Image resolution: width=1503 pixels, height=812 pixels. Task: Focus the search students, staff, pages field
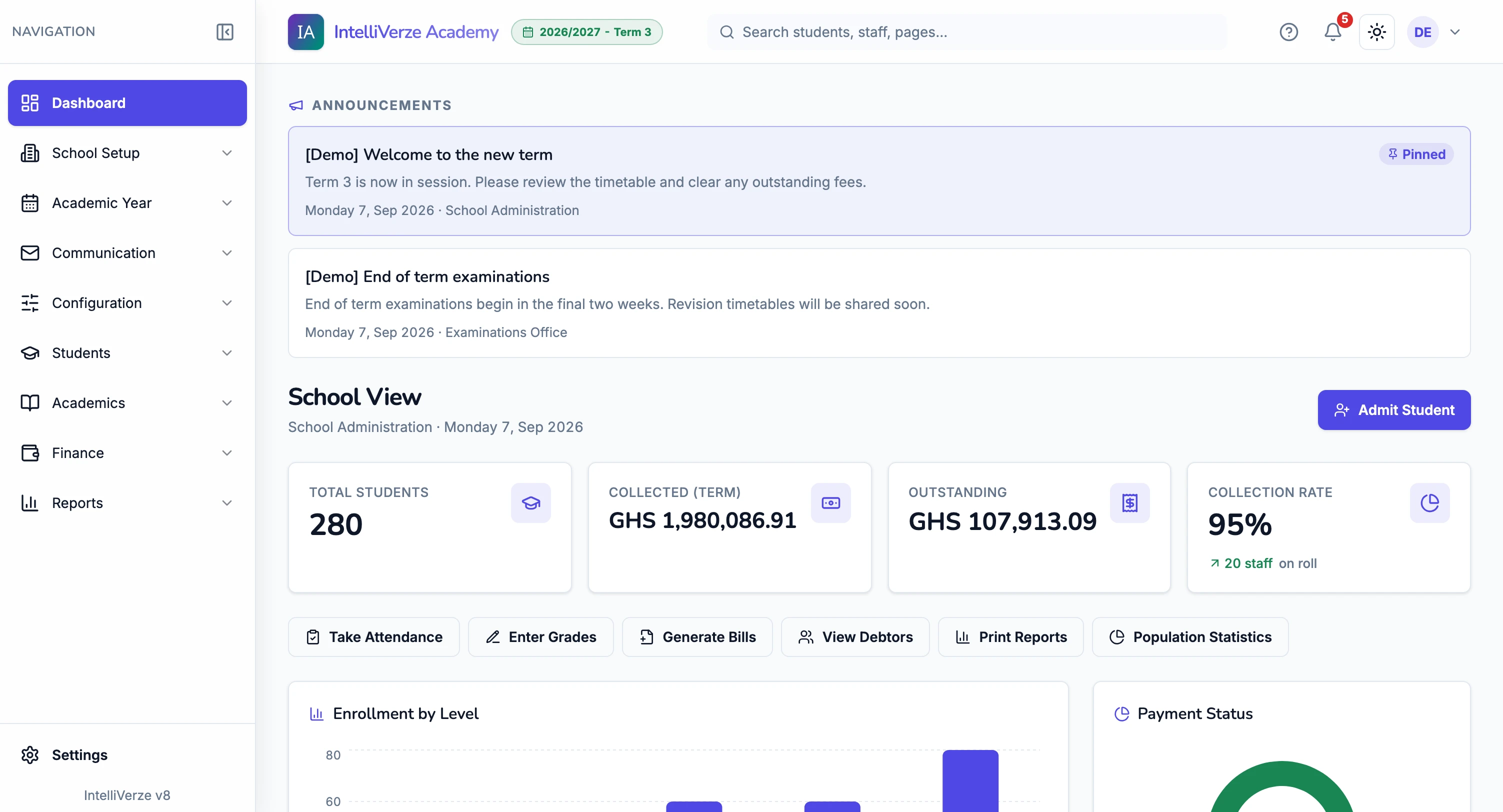967,32
